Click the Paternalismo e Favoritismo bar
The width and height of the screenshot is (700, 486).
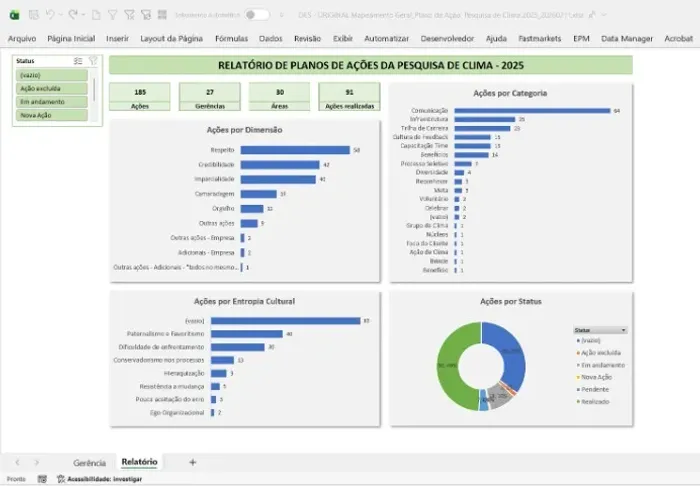(x=247, y=334)
